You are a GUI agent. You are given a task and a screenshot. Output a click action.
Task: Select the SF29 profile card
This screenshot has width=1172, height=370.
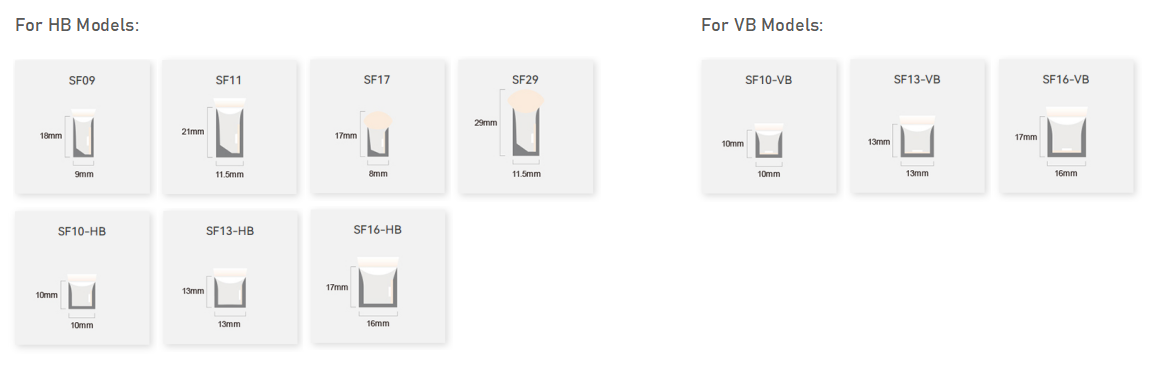pos(526,127)
